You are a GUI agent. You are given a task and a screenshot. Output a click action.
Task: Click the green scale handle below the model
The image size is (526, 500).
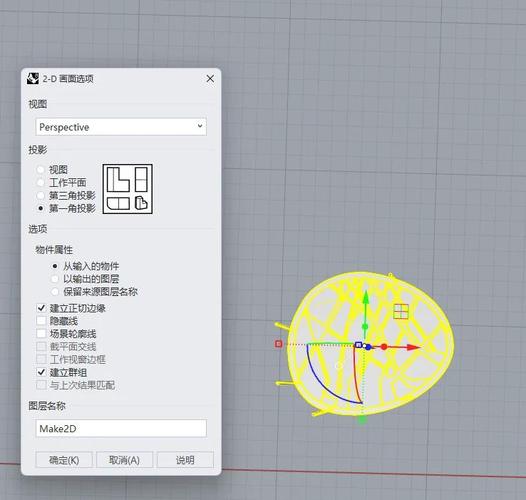(362, 420)
